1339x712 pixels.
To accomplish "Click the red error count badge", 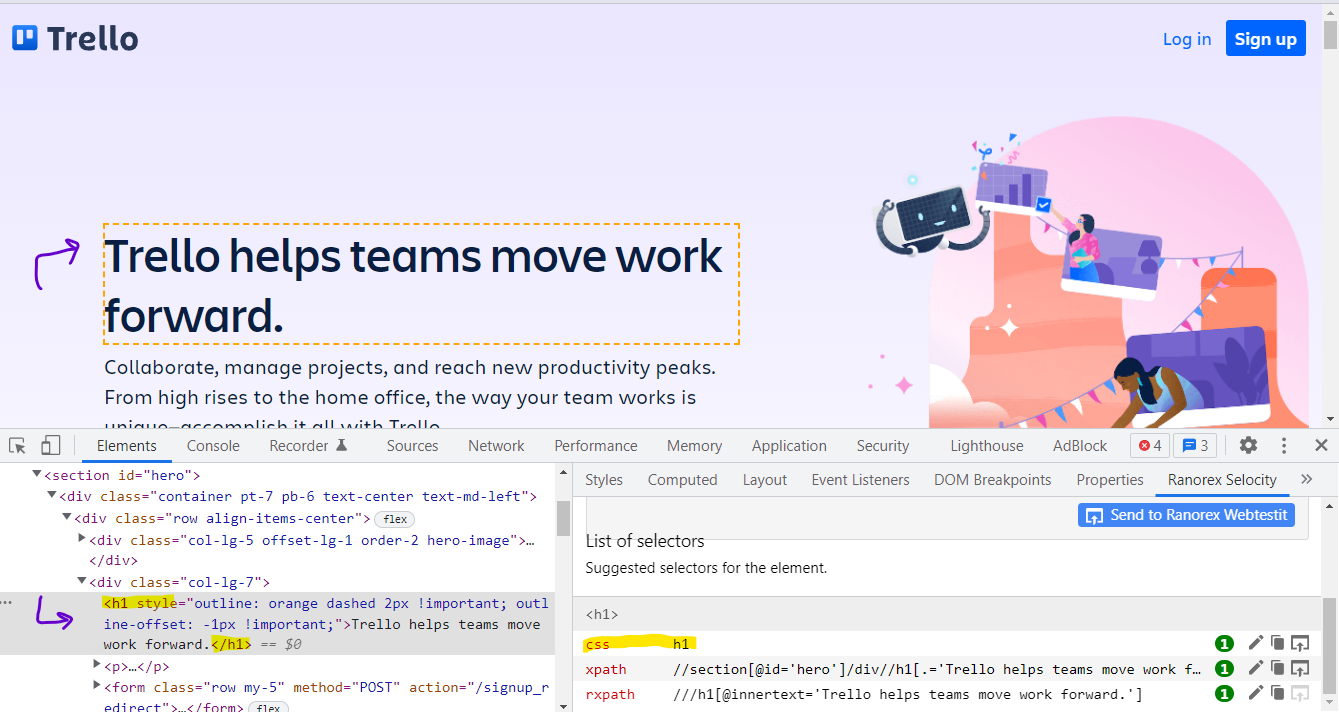I will (x=1150, y=446).
